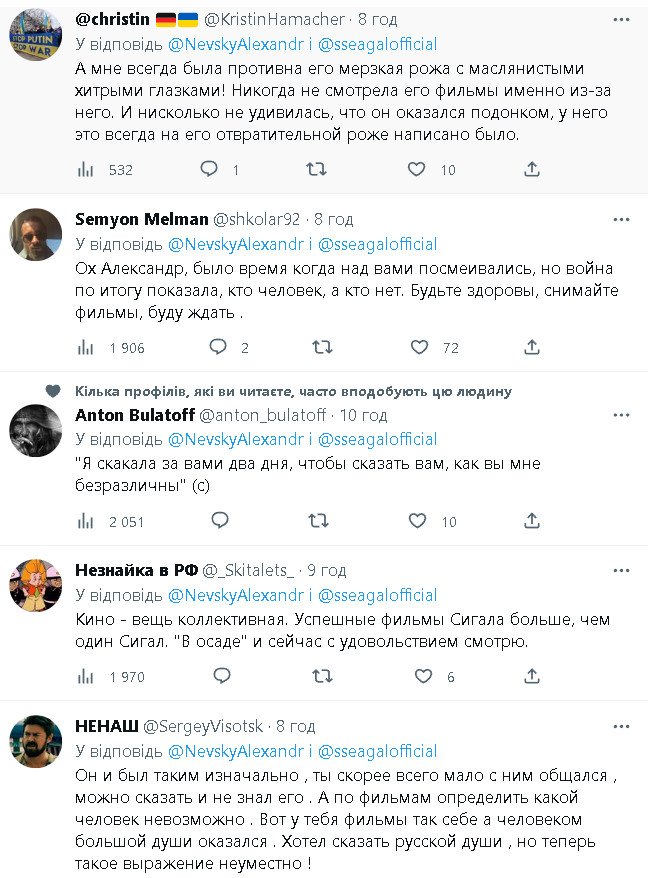Share Незнайка в РФ's tweet

click(x=533, y=676)
